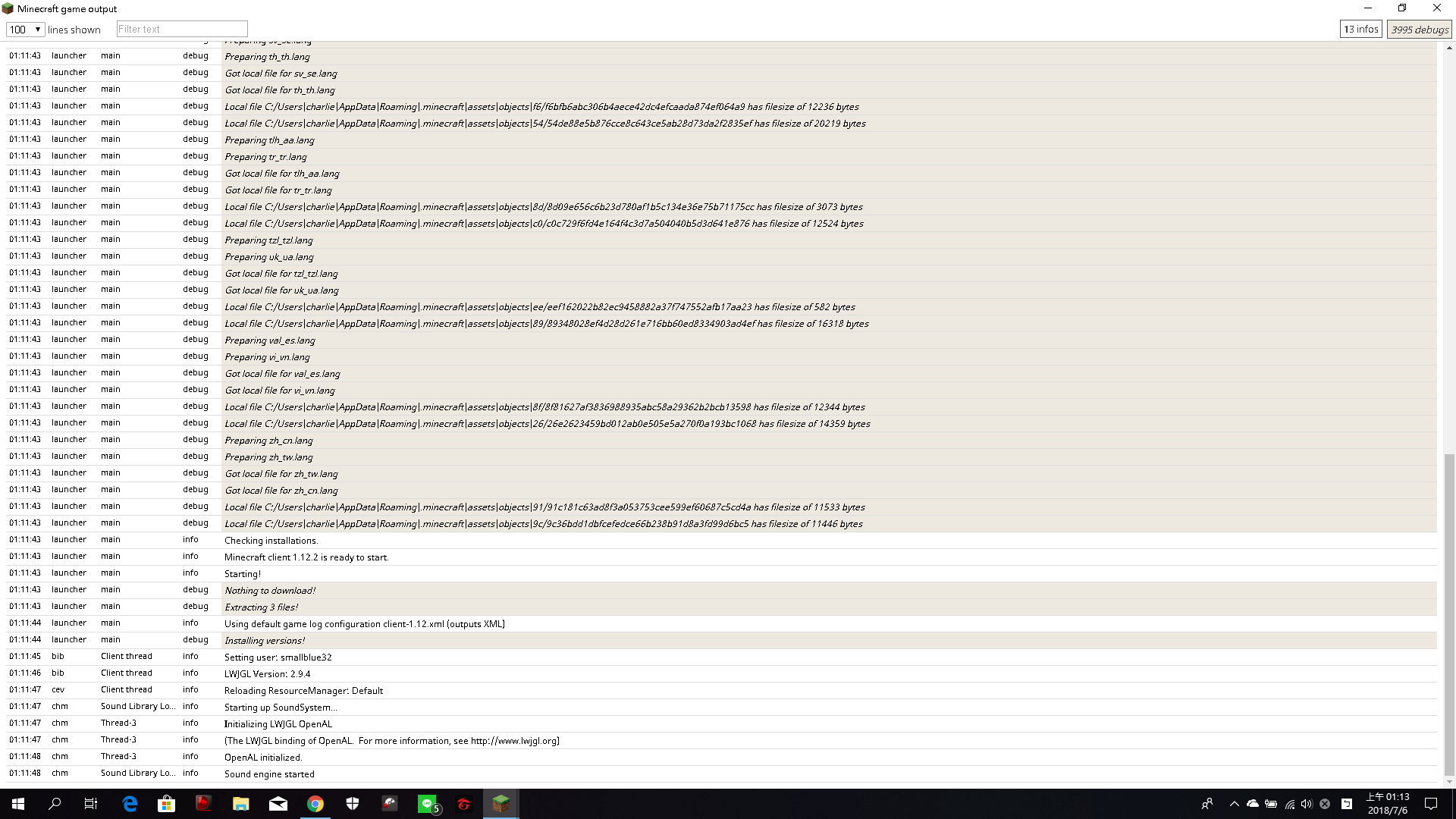Open the clock and date flyout

point(1387,804)
